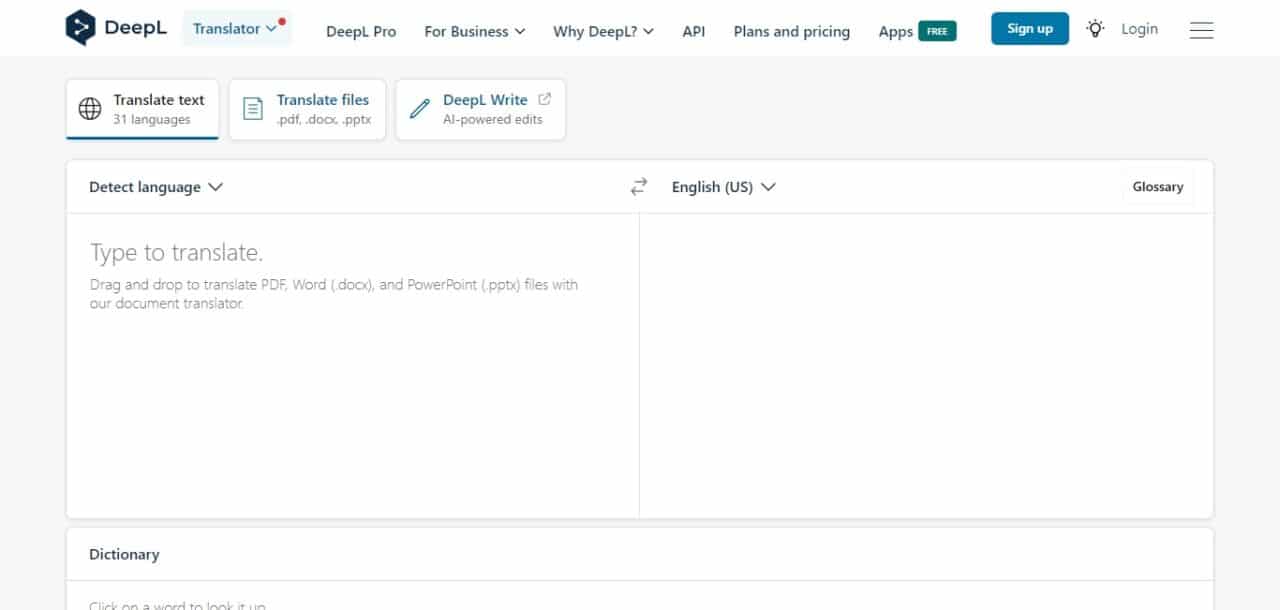Expand the For Business menu
This screenshot has height=610, width=1280.
click(x=474, y=31)
